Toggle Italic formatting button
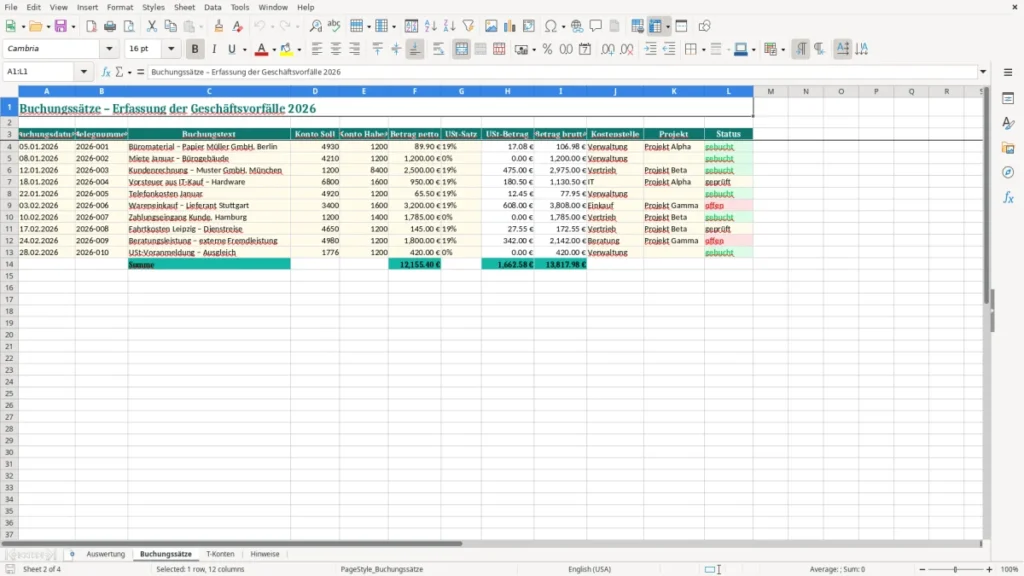 [x=214, y=49]
